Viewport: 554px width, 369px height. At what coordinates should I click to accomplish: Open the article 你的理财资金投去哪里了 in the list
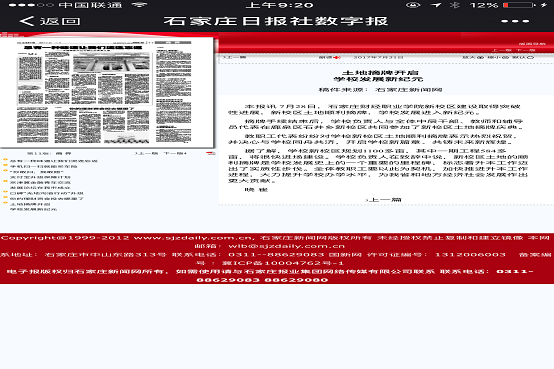tap(47, 199)
